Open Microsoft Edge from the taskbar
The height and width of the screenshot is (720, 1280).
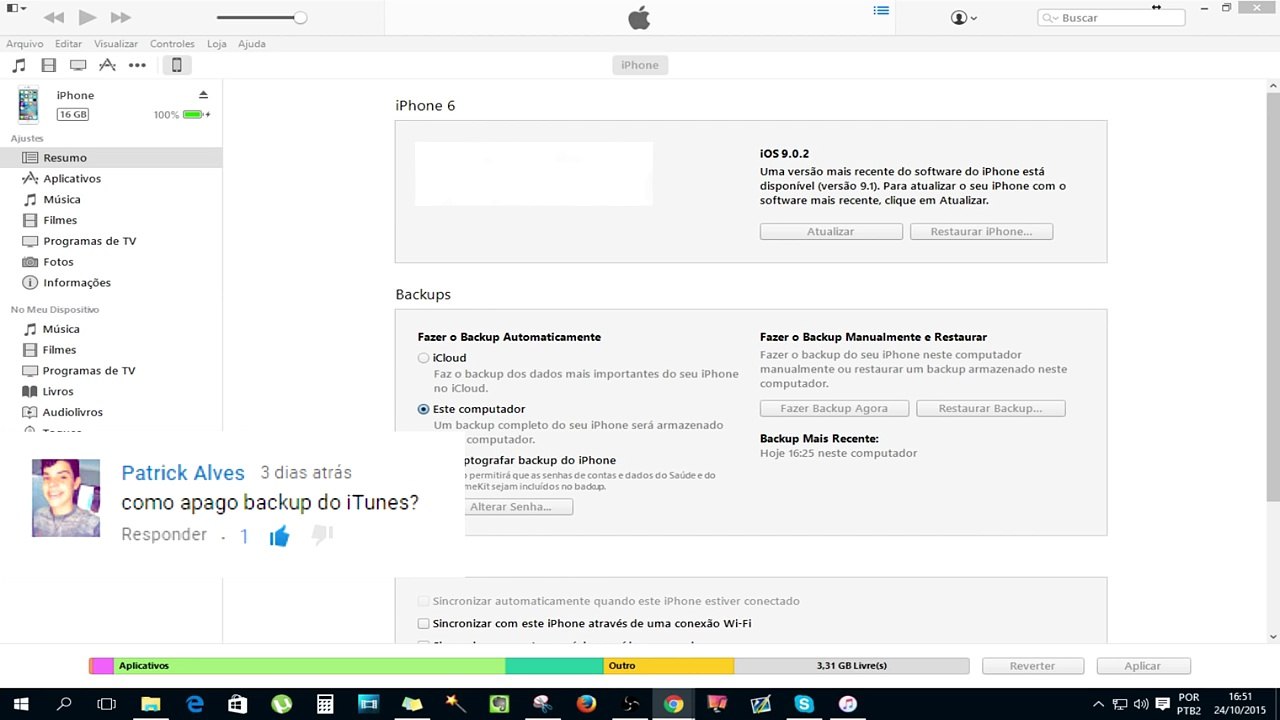click(x=194, y=704)
